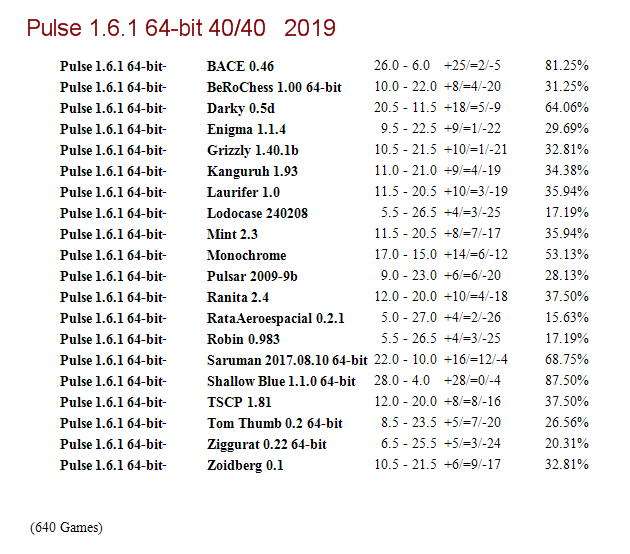
Task: Click the Zoidberg 0.1 opponent name
Action: (x=245, y=465)
